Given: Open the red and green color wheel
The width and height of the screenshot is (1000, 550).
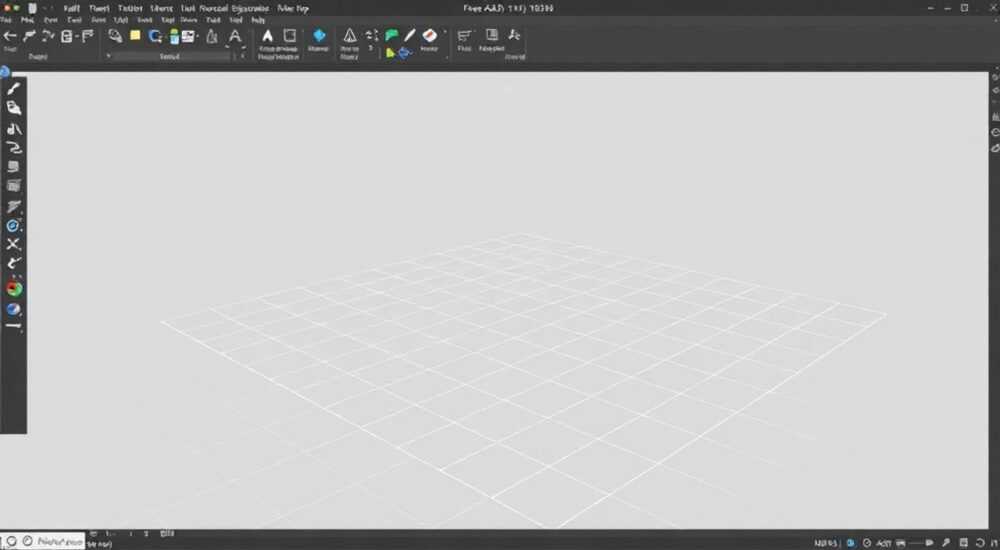Looking at the screenshot, I should (14, 288).
